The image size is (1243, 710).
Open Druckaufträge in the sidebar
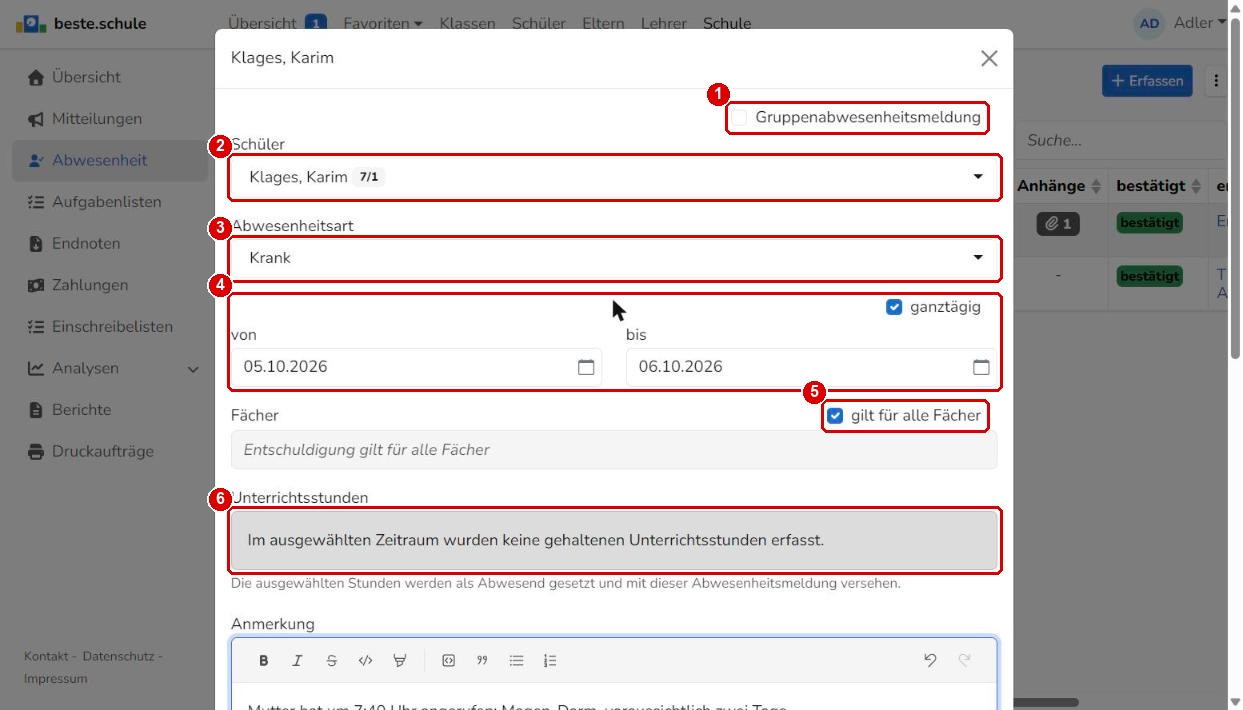coord(110,451)
